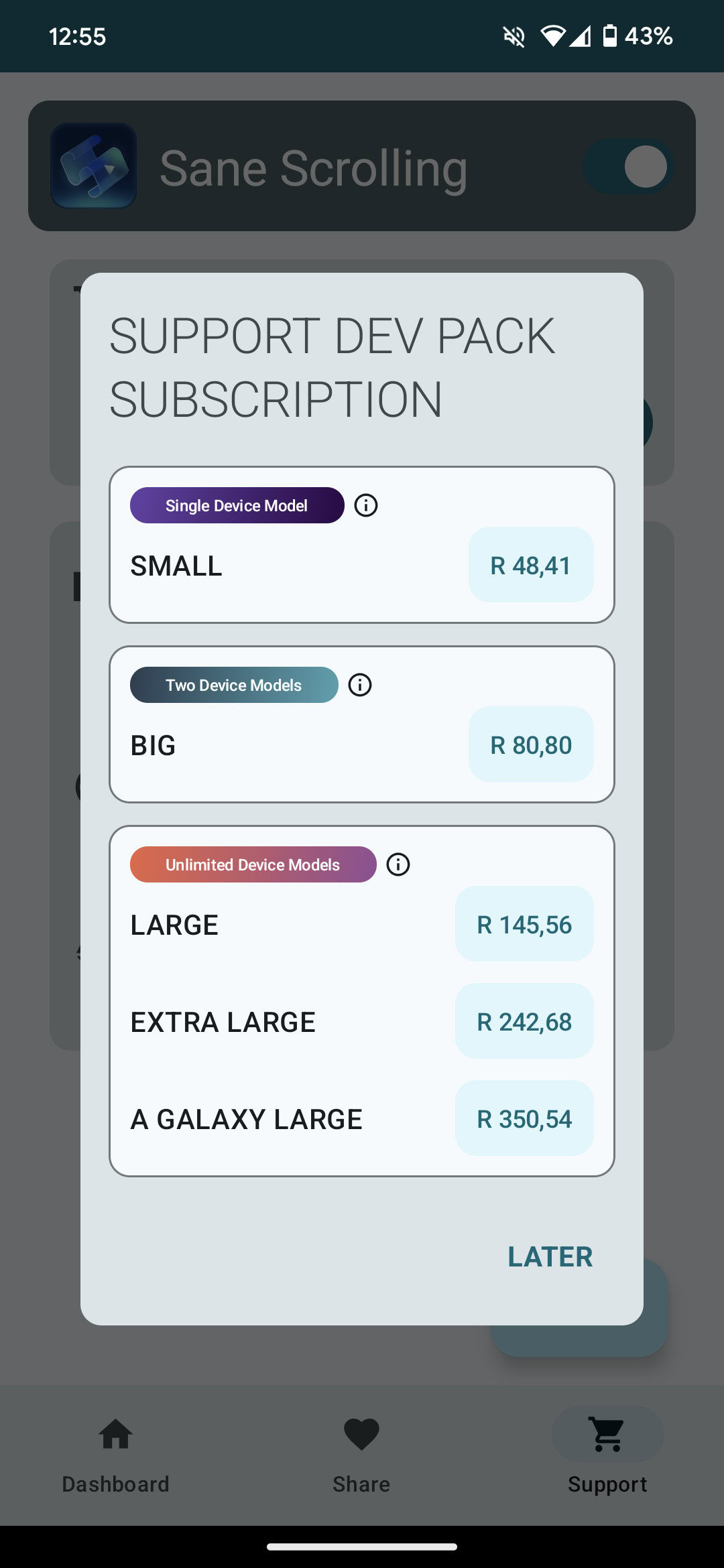Buy A GALAXY LARGE for R 350,54

tap(524, 1118)
